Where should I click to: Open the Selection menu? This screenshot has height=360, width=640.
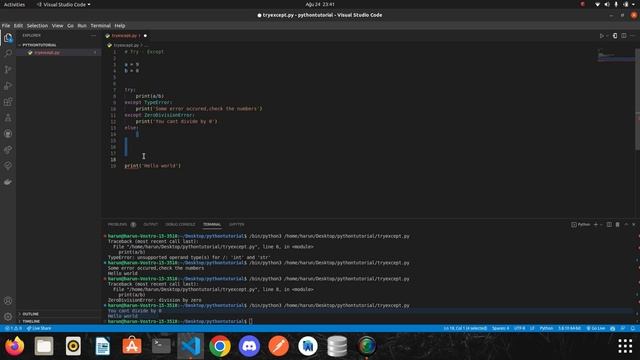click(38, 26)
